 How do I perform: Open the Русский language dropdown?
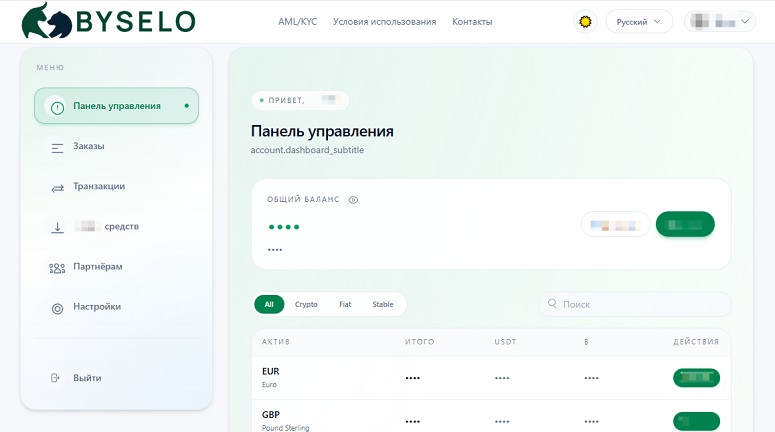point(639,21)
